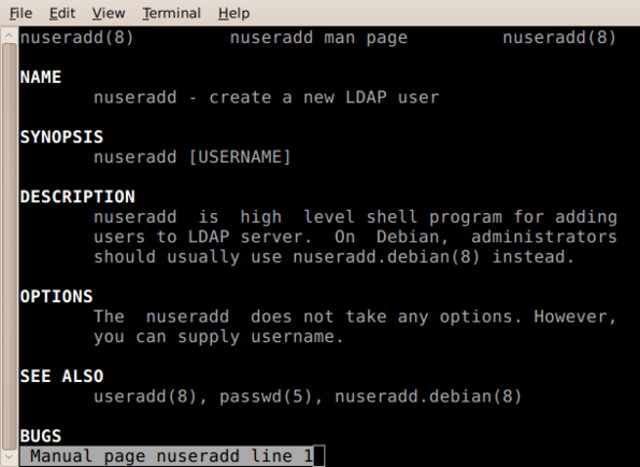Click the BUGS section heading
The height and width of the screenshot is (467, 640).
[41, 436]
